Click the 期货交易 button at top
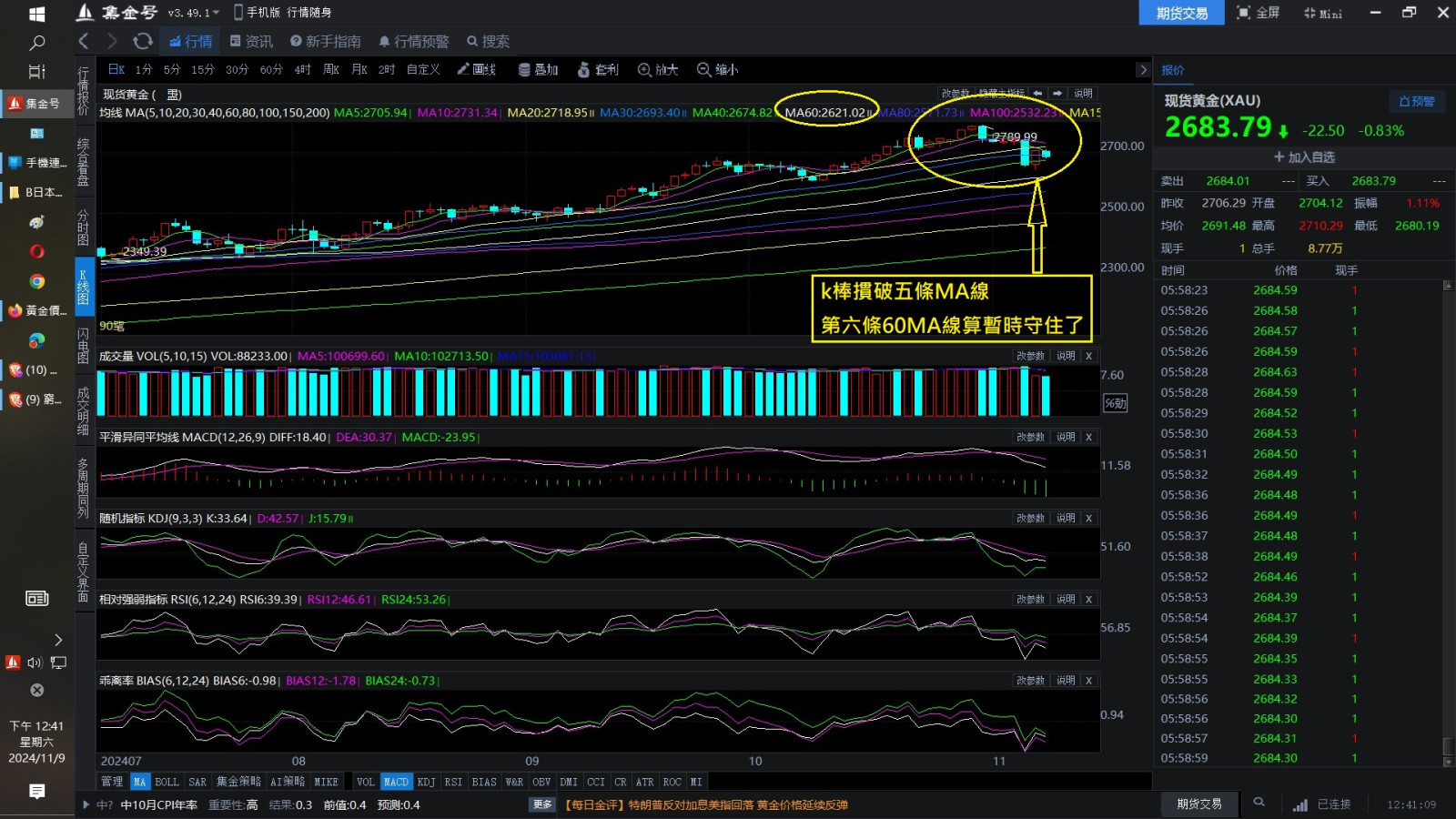 1181,13
